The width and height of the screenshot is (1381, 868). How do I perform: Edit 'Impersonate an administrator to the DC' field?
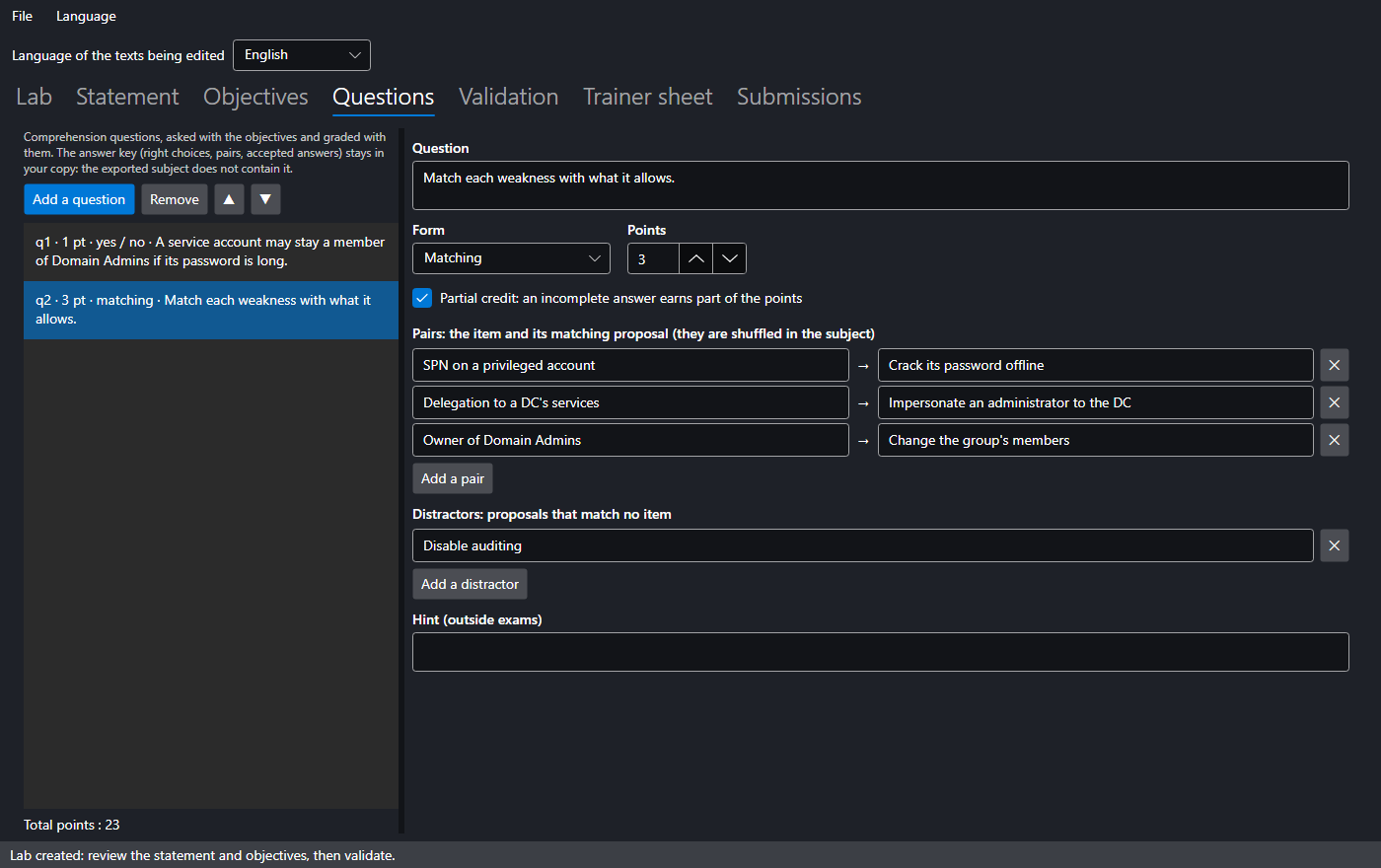pyautogui.click(x=1096, y=402)
